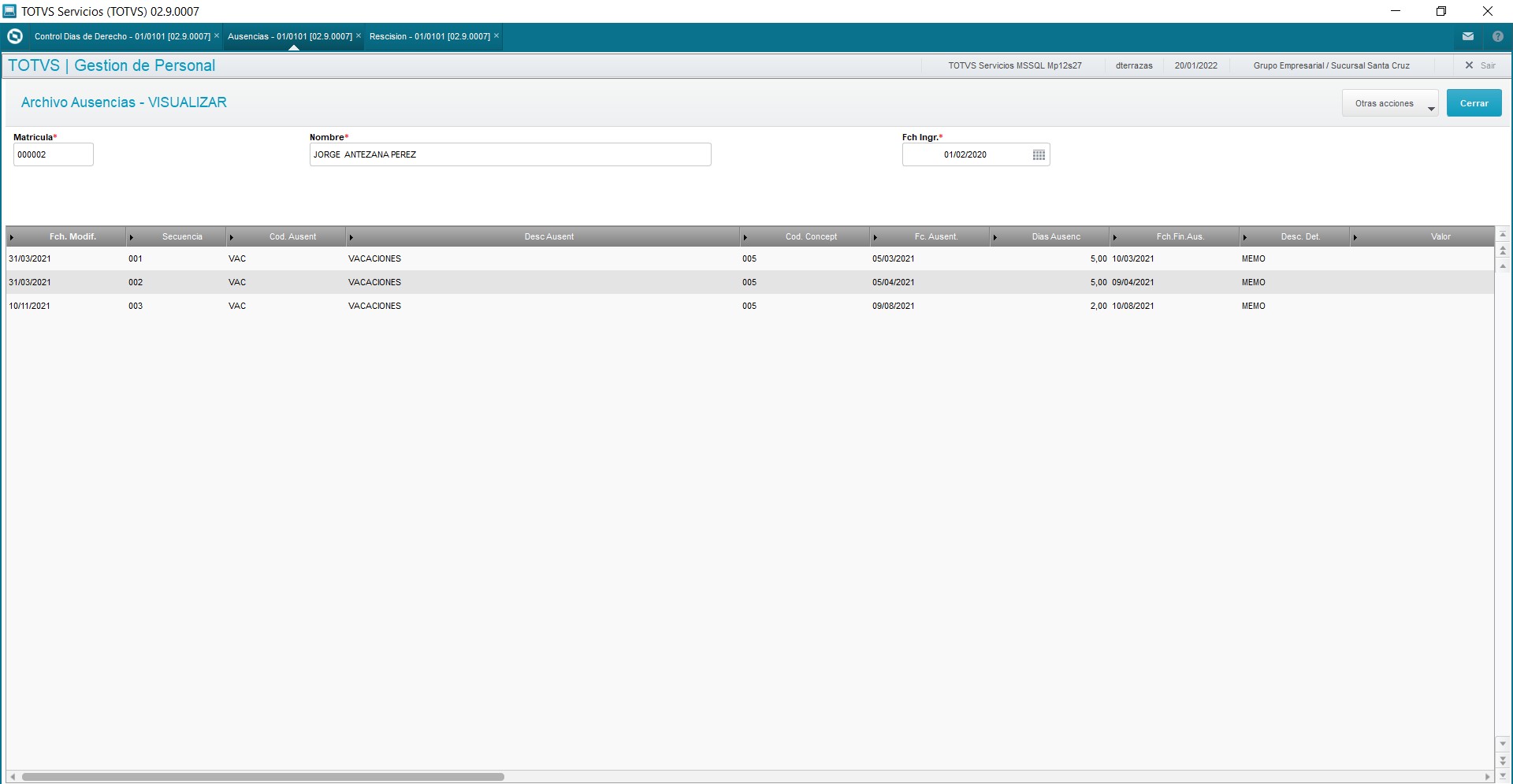The image size is (1513, 784).
Task: Click date 20/01/2022 in header
Action: click(x=1195, y=65)
